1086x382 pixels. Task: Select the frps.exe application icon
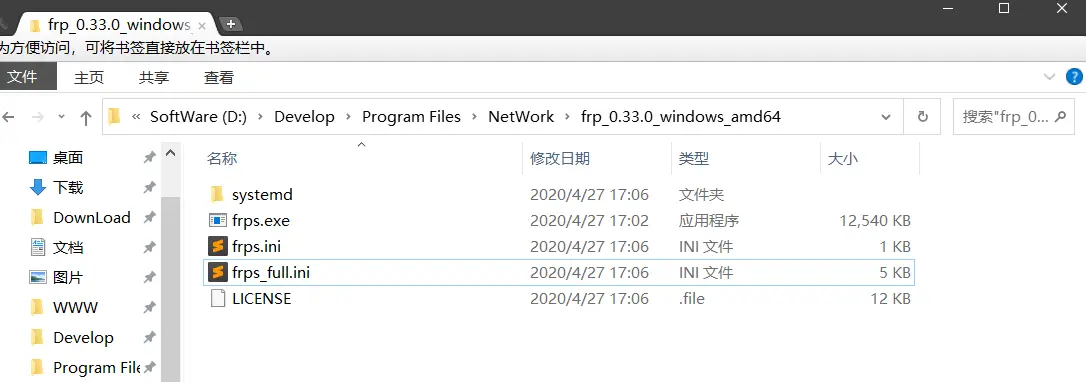coord(217,221)
